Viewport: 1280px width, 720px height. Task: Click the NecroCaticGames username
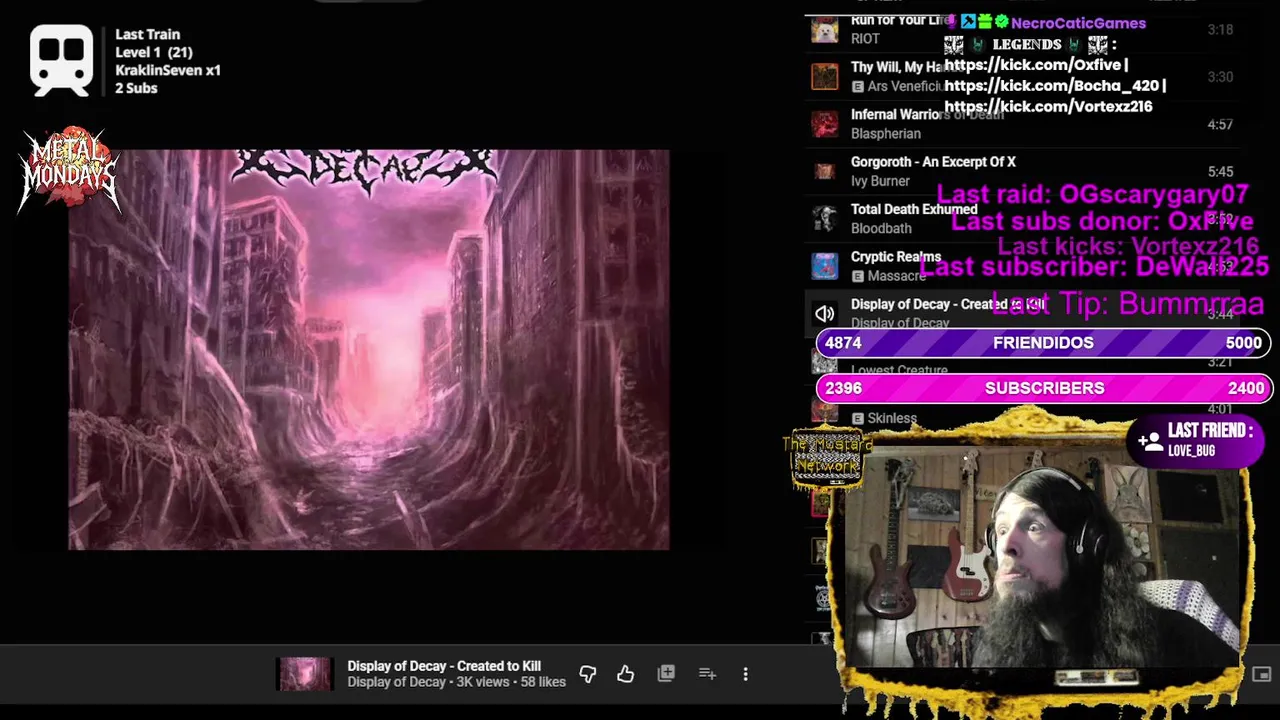tap(1078, 23)
